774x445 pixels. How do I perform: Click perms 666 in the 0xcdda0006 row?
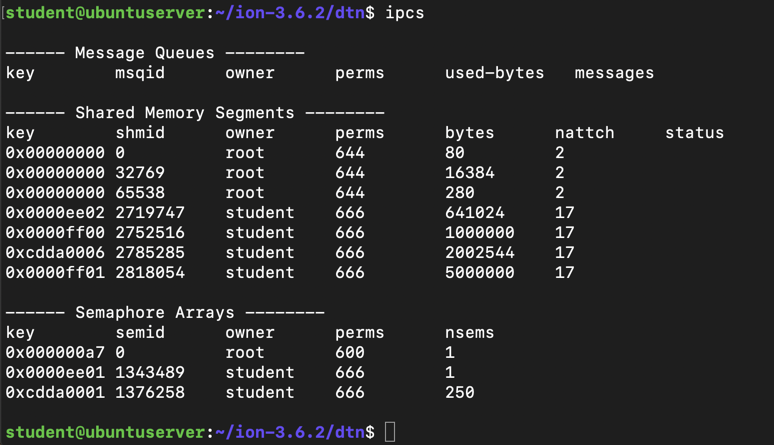click(349, 253)
